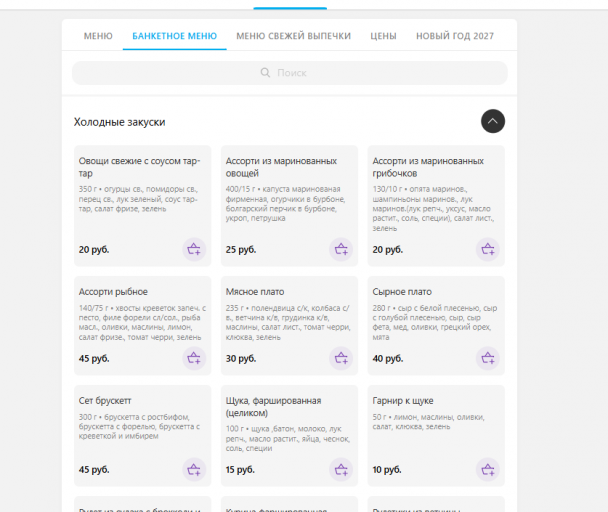Click the Холодные закуски heading
This screenshot has width=608, height=512.
(x=119, y=122)
